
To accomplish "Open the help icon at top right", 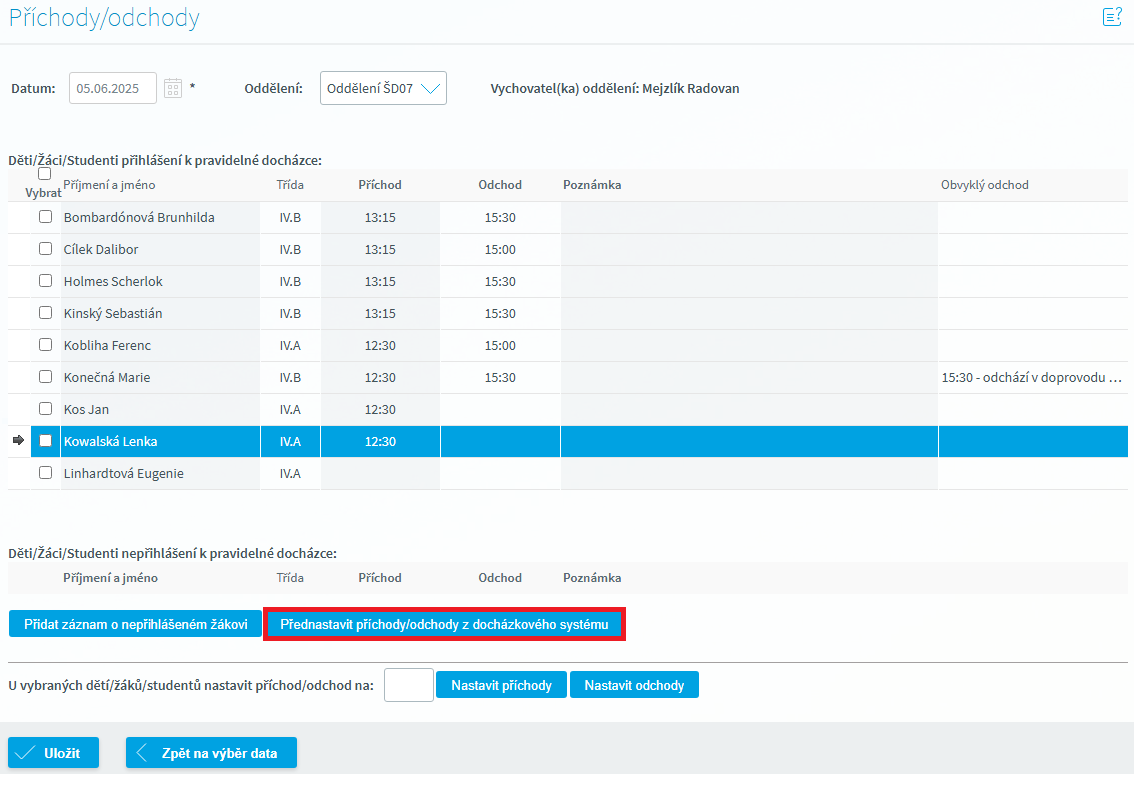I will tap(1112, 17).
